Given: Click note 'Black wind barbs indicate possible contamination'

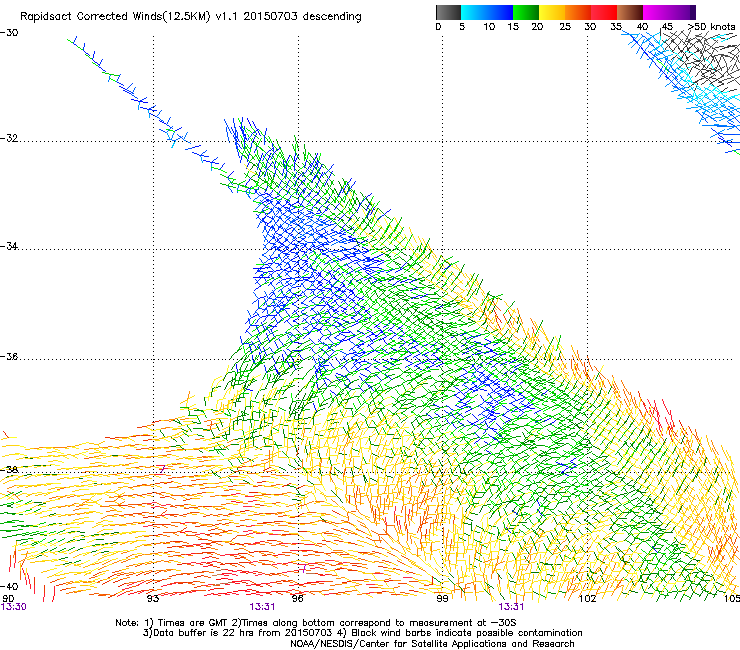Looking at the screenshot, I should tap(467, 633).
